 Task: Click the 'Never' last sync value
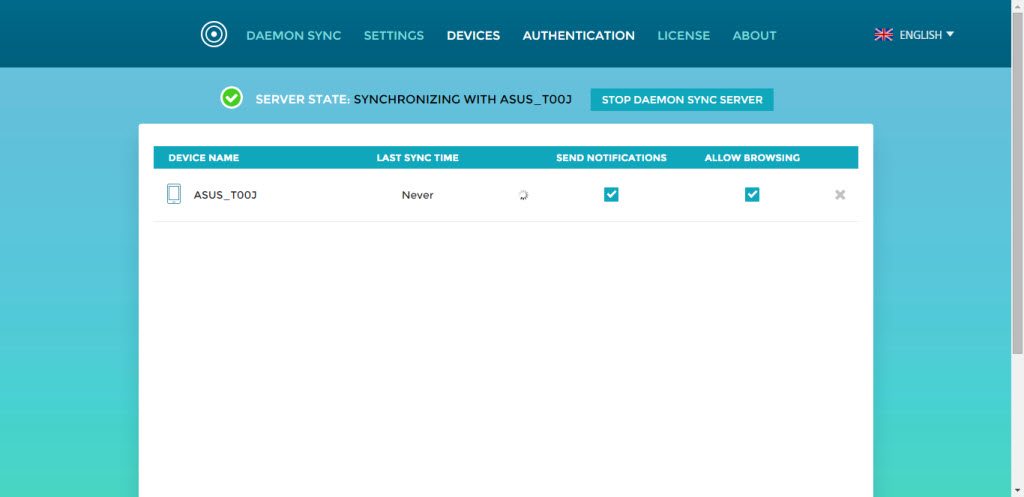tap(417, 195)
